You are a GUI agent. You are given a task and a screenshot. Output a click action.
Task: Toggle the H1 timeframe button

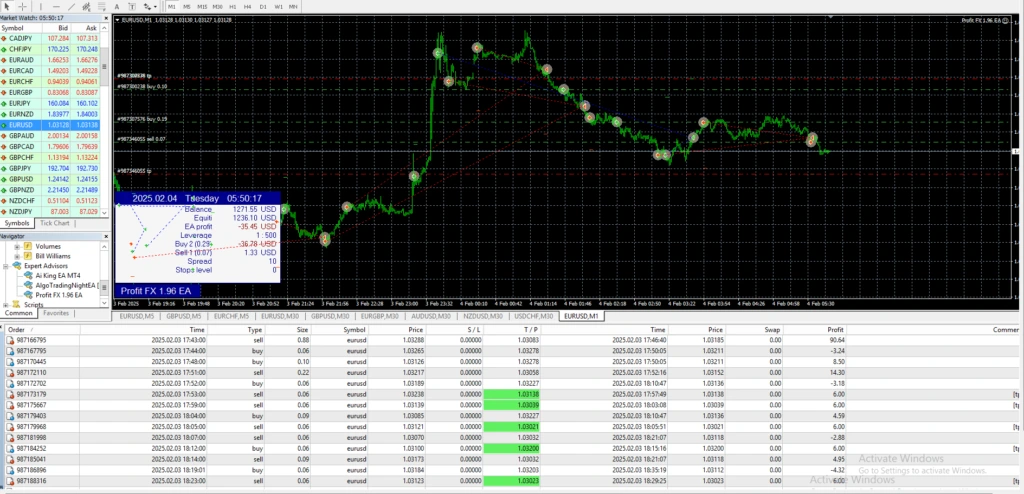[233, 6]
